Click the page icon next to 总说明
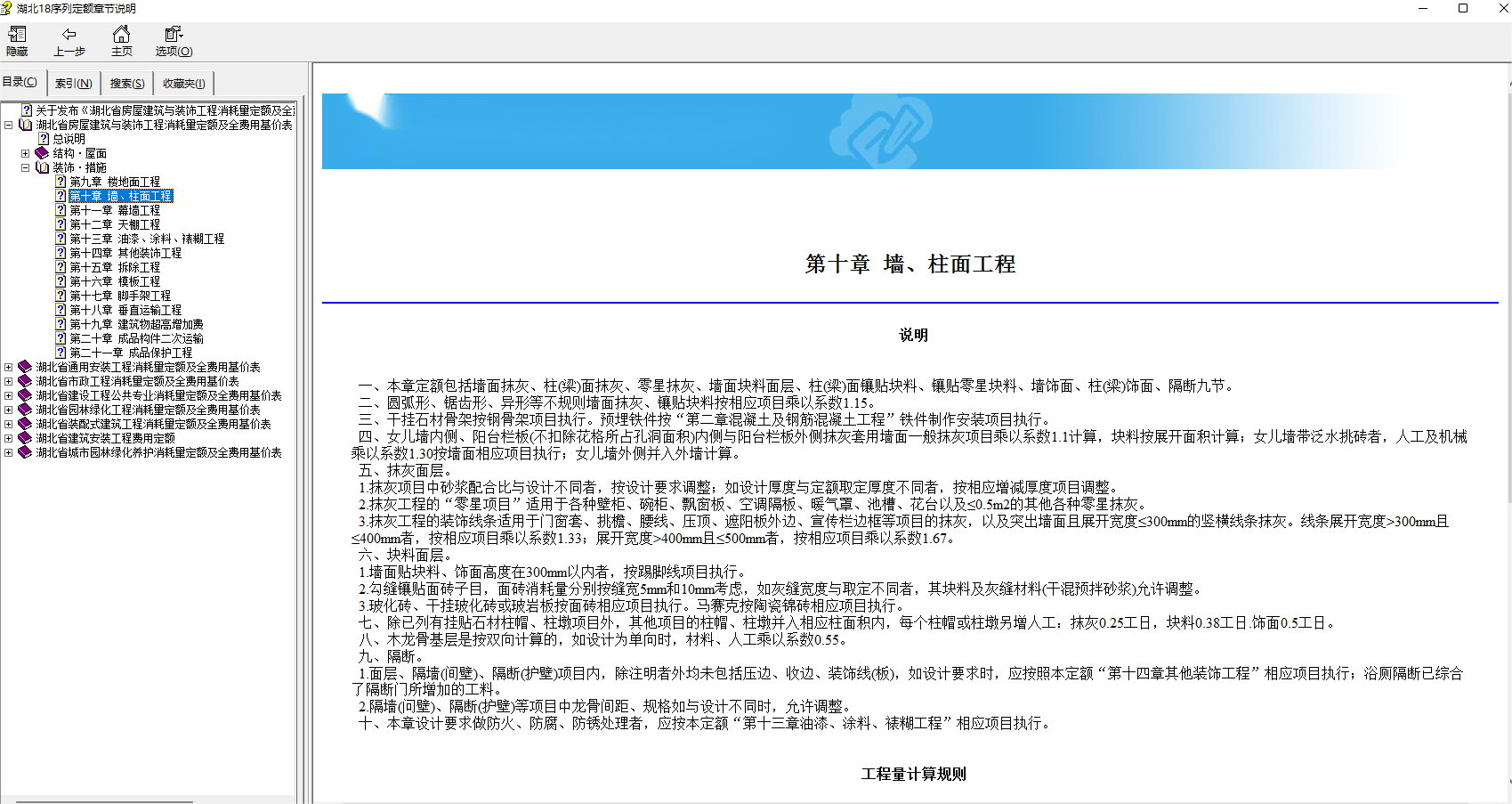Screen dimensions: 1512x804 tap(44, 139)
